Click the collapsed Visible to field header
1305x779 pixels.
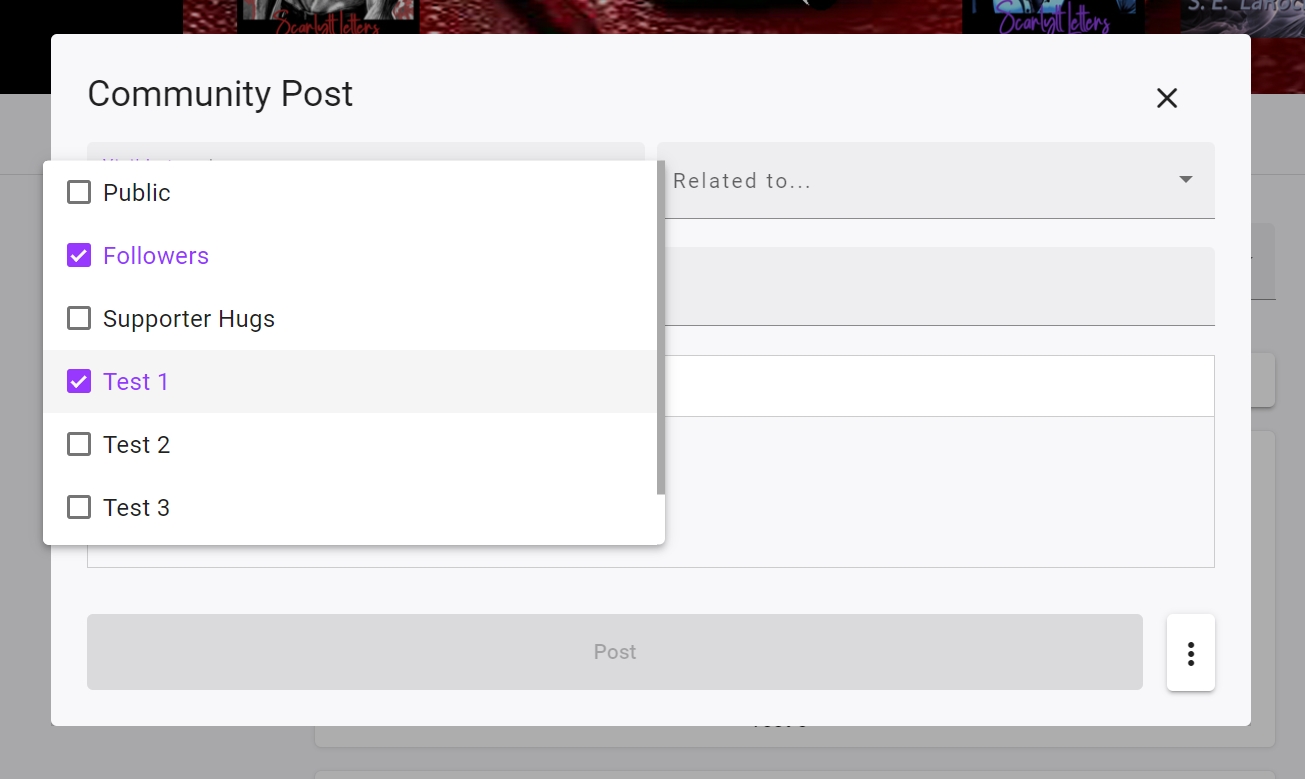(x=366, y=151)
